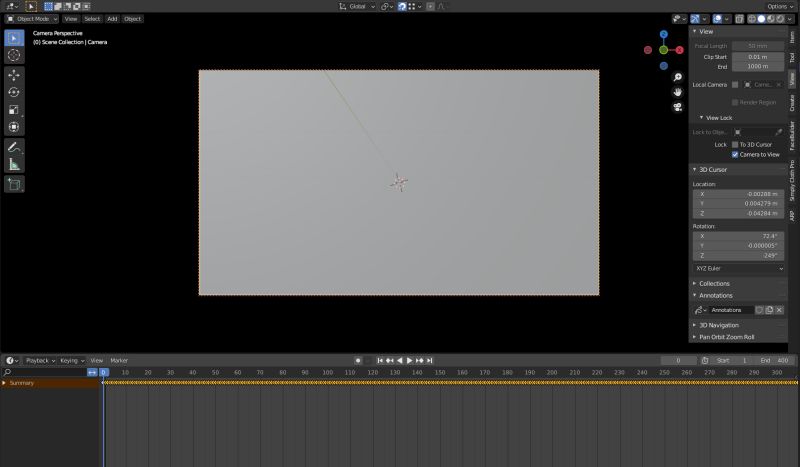Select the Add Cube tool

tap(14, 184)
